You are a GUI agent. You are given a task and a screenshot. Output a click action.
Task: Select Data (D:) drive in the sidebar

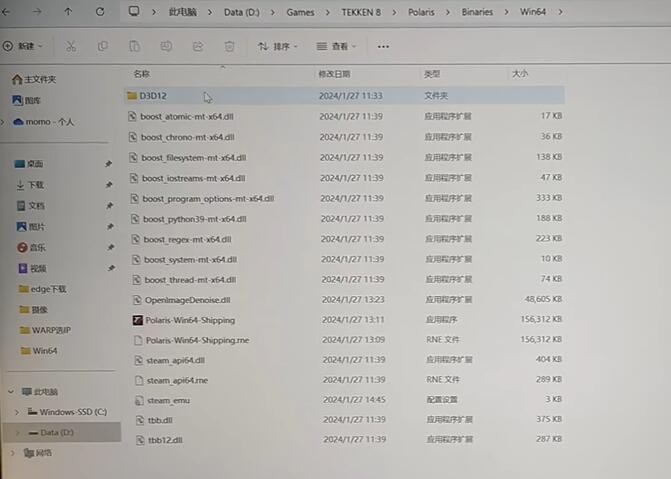62,432
